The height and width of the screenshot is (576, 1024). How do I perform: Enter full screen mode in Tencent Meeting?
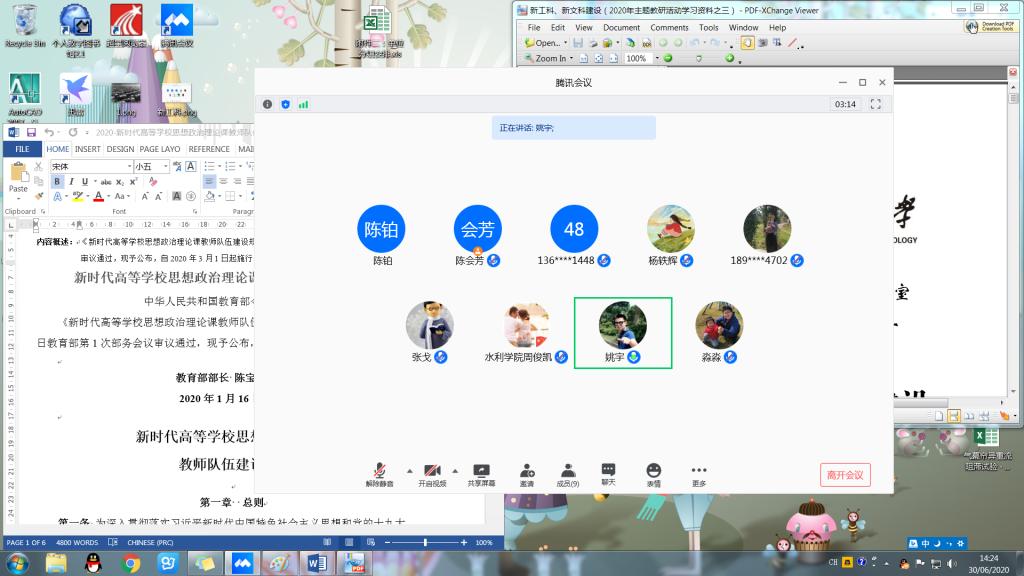click(876, 104)
